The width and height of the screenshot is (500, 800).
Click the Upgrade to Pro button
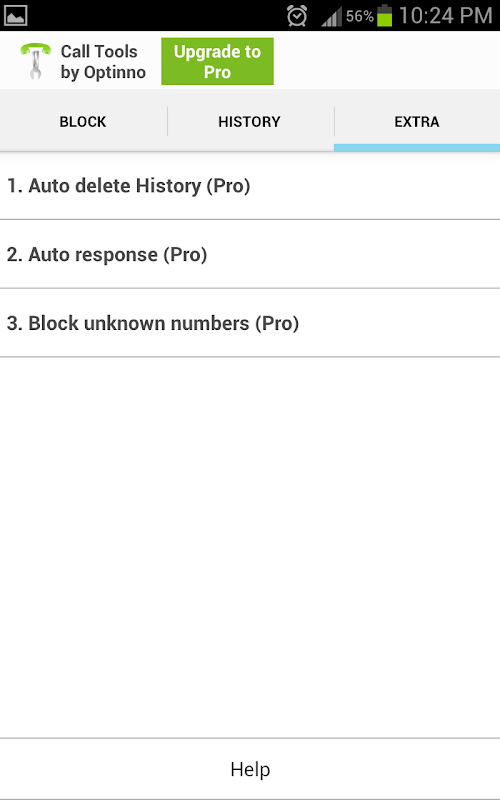click(x=217, y=61)
